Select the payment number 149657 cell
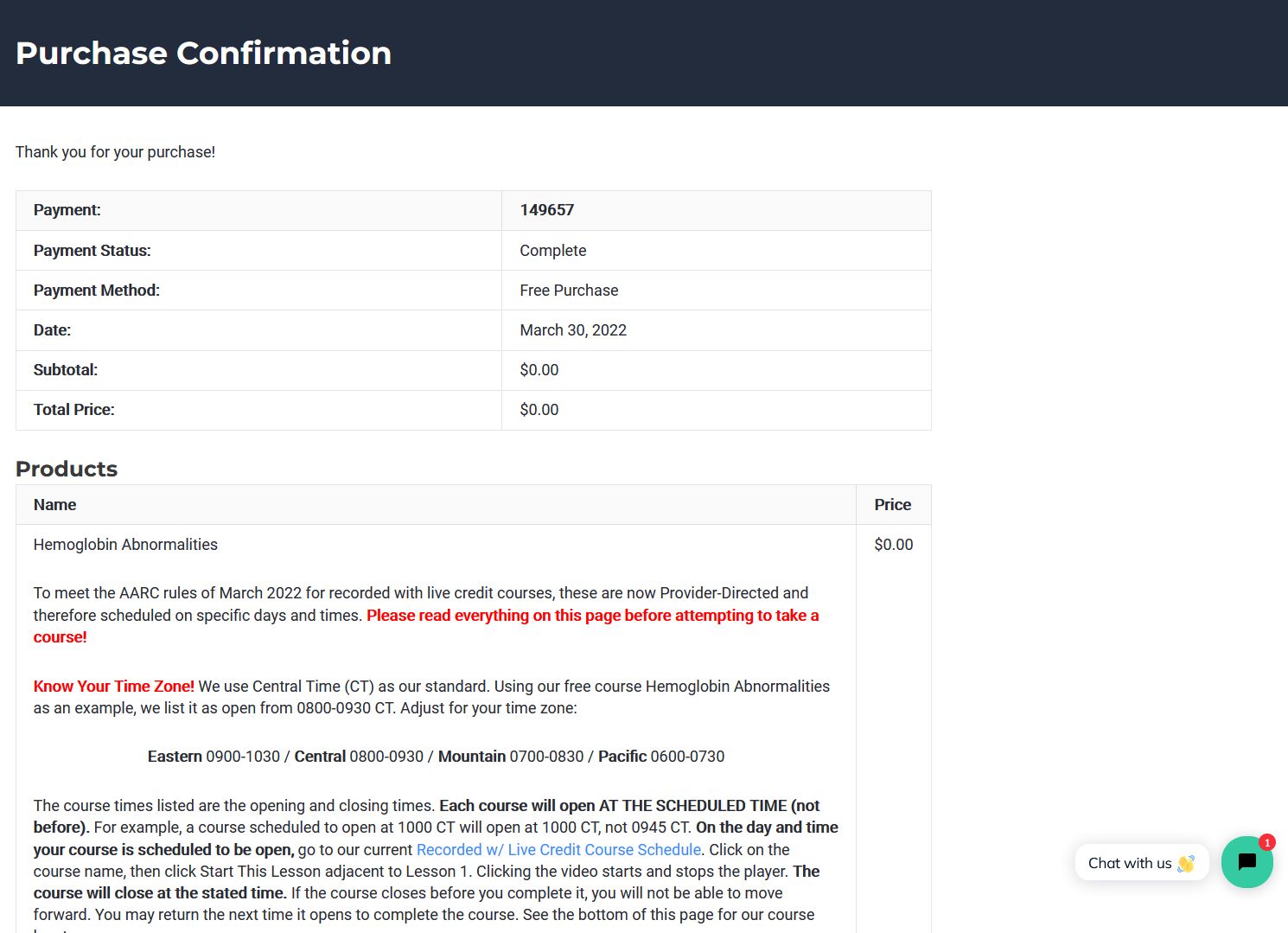 544,209
